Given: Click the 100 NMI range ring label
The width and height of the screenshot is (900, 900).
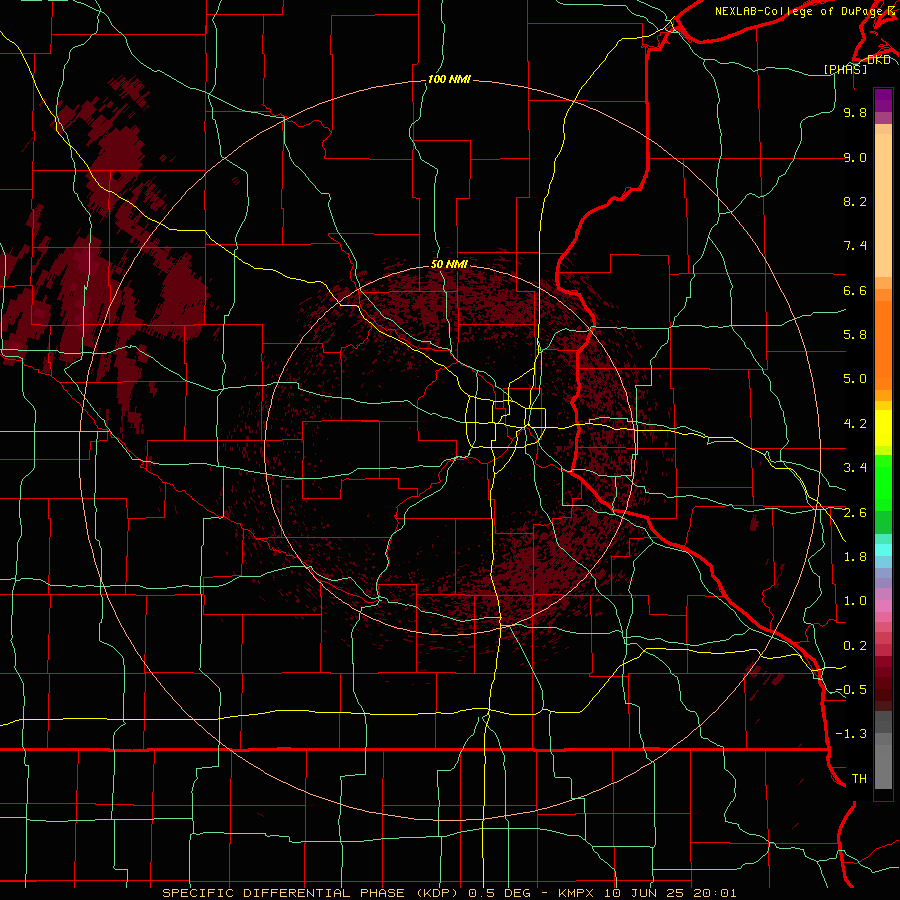Looking at the screenshot, I should pos(449,79).
